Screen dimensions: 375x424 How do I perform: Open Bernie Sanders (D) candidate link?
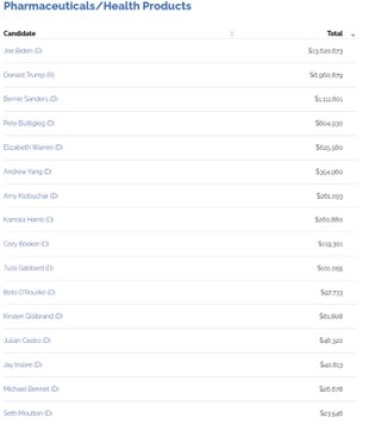tap(31, 99)
